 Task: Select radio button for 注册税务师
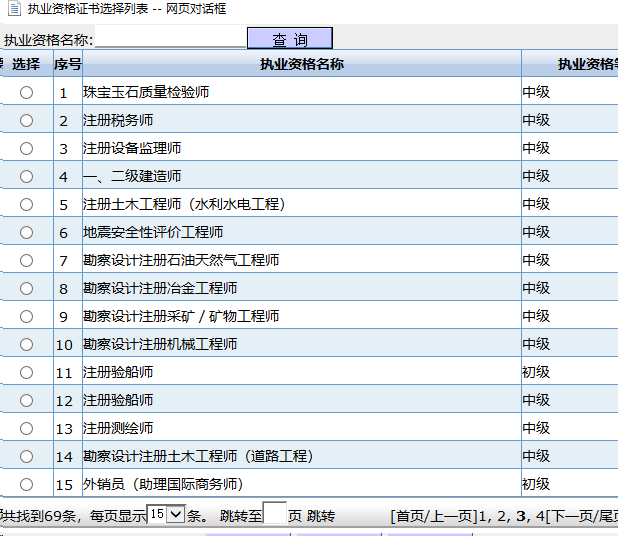(x=26, y=121)
